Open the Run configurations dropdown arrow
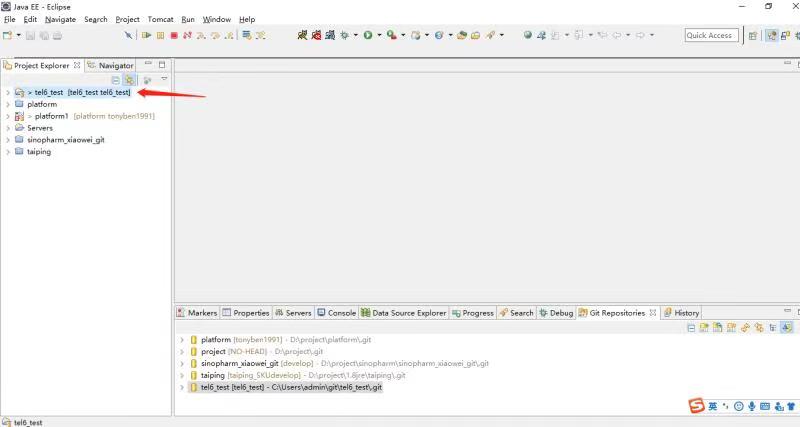 379,35
